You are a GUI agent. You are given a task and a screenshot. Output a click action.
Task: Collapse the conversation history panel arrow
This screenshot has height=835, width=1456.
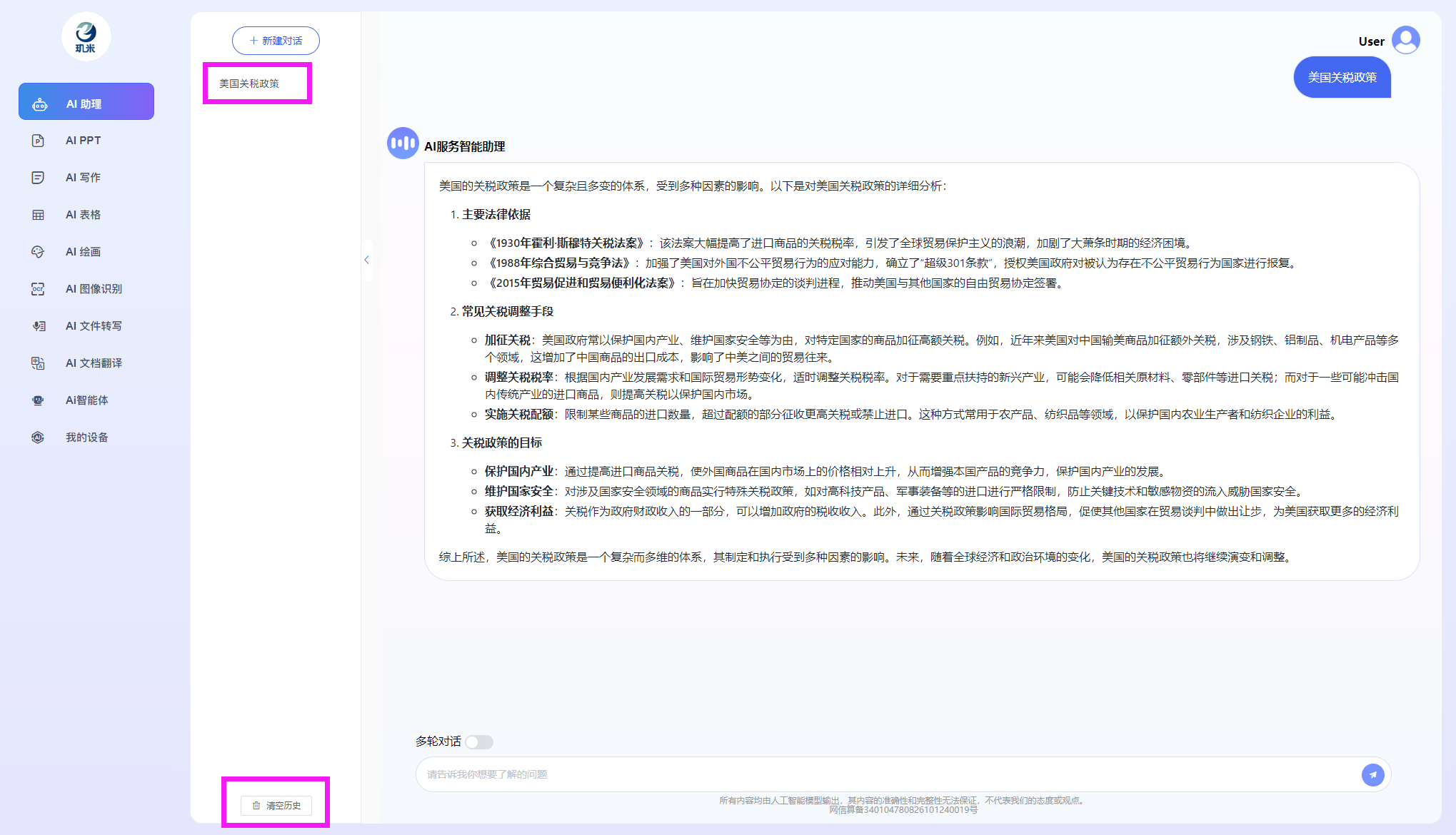[x=366, y=260]
